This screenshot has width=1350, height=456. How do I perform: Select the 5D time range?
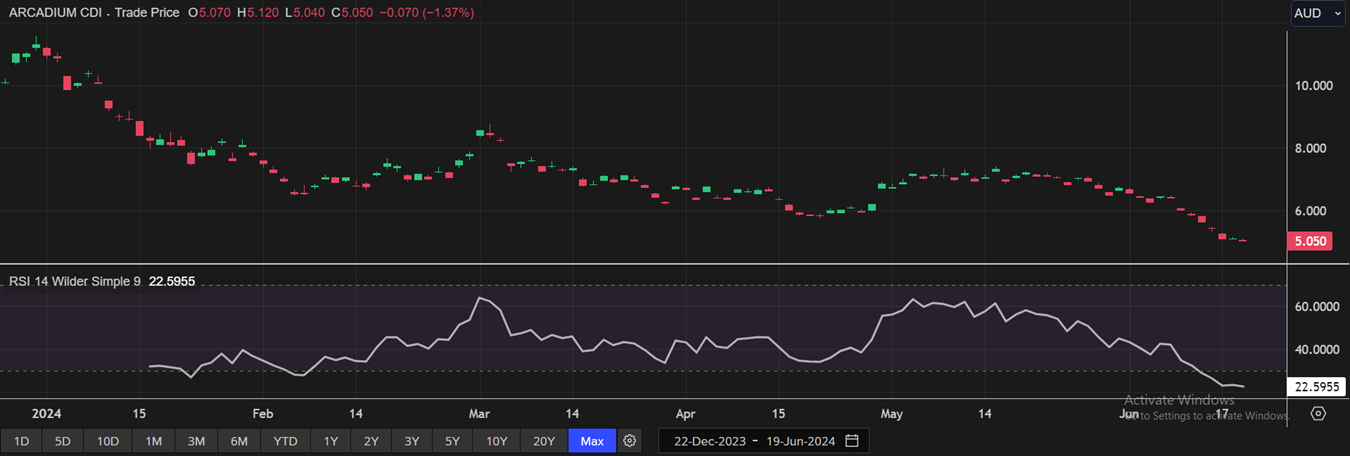point(63,441)
